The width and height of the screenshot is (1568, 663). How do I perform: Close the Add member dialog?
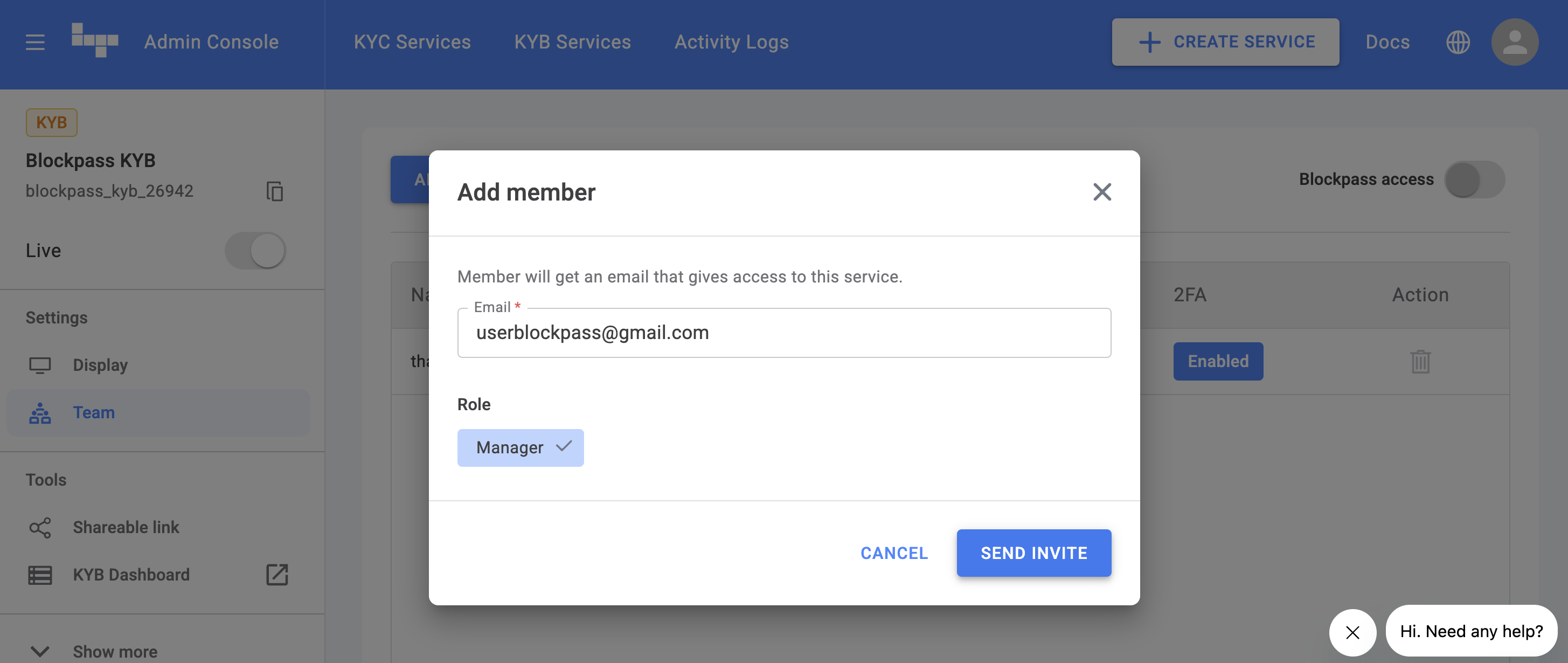[1102, 192]
